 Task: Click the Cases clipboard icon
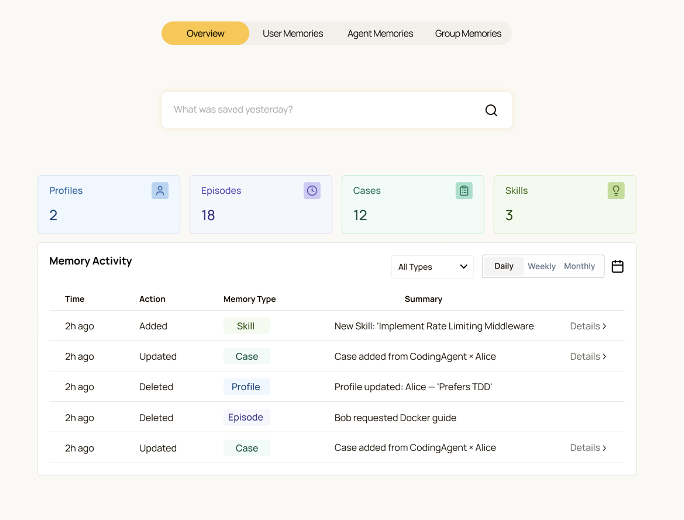tap(464, 190)
